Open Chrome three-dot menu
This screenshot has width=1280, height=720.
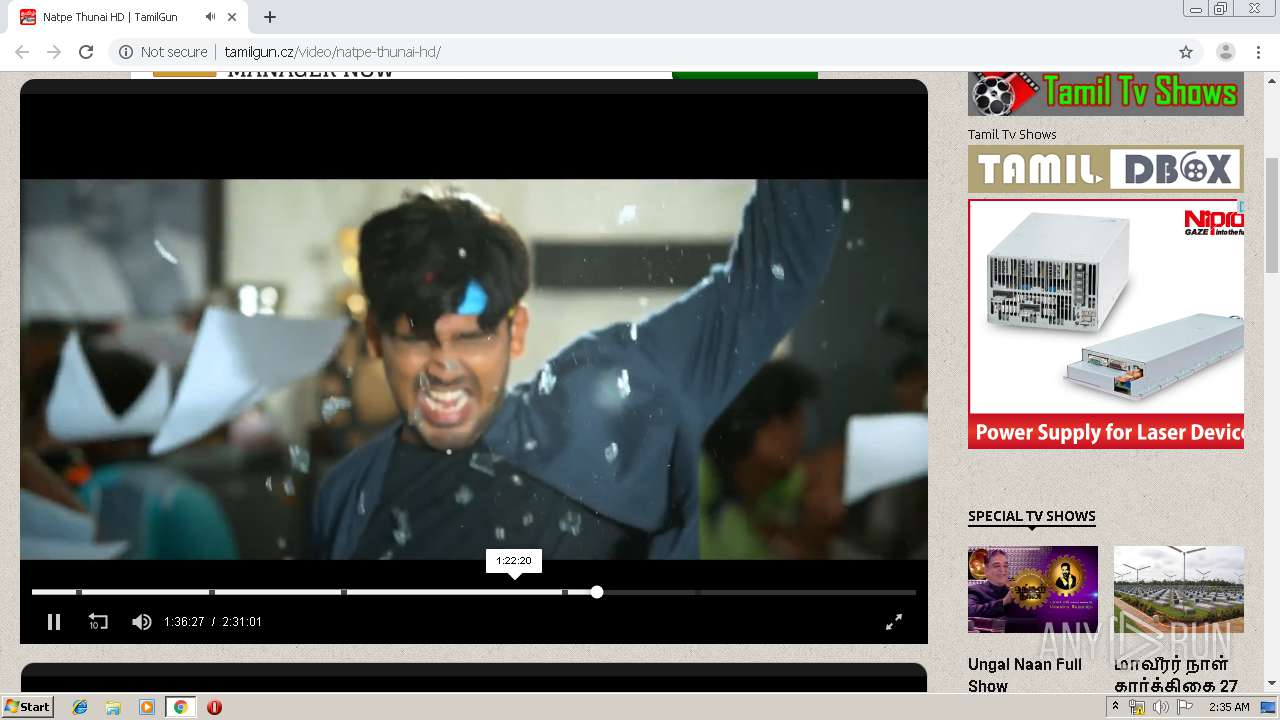pos(1258,52)
